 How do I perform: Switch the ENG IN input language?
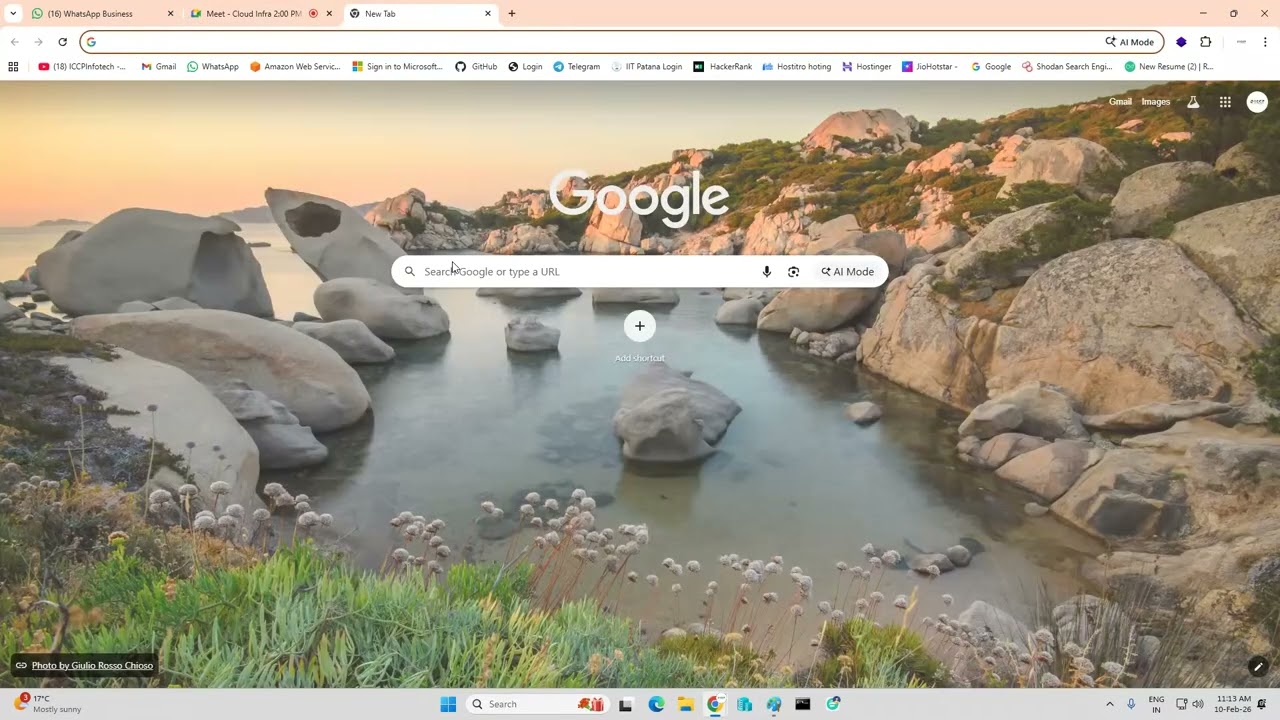(1156, 704)
